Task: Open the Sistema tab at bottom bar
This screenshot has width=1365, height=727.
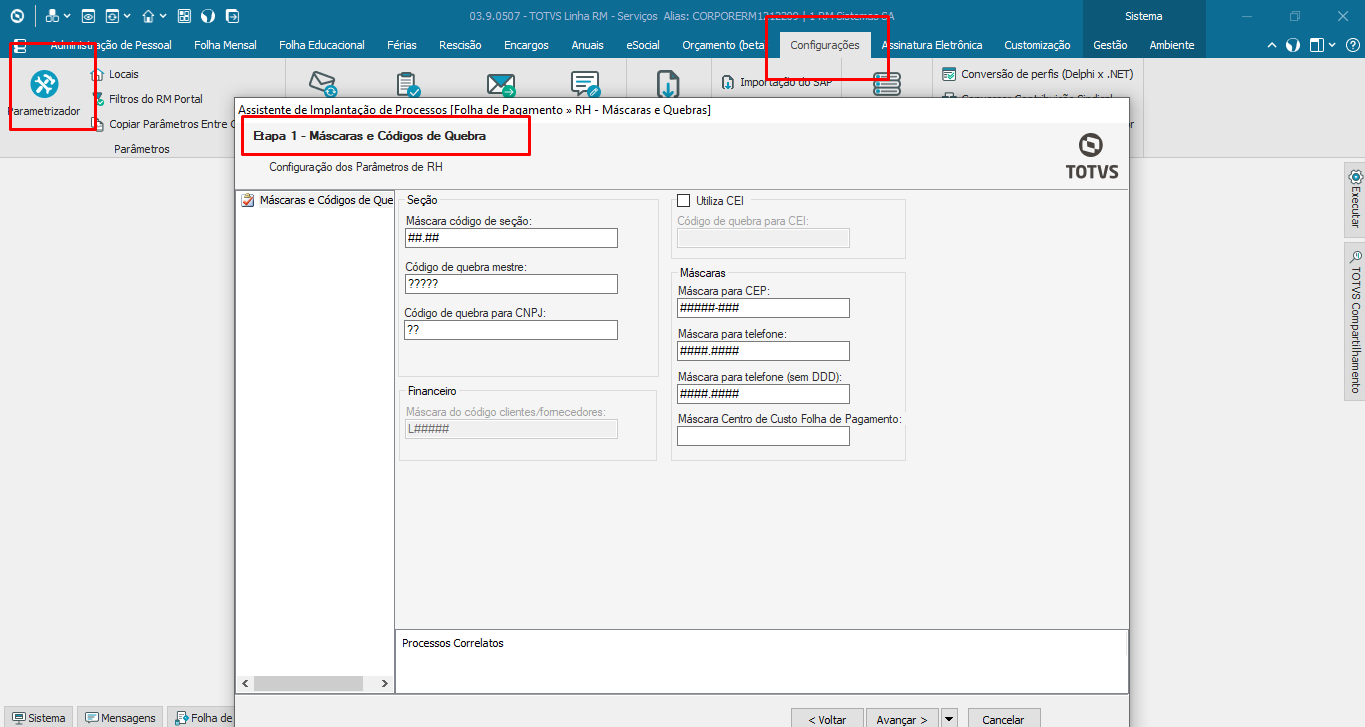Action: point(38,717)
